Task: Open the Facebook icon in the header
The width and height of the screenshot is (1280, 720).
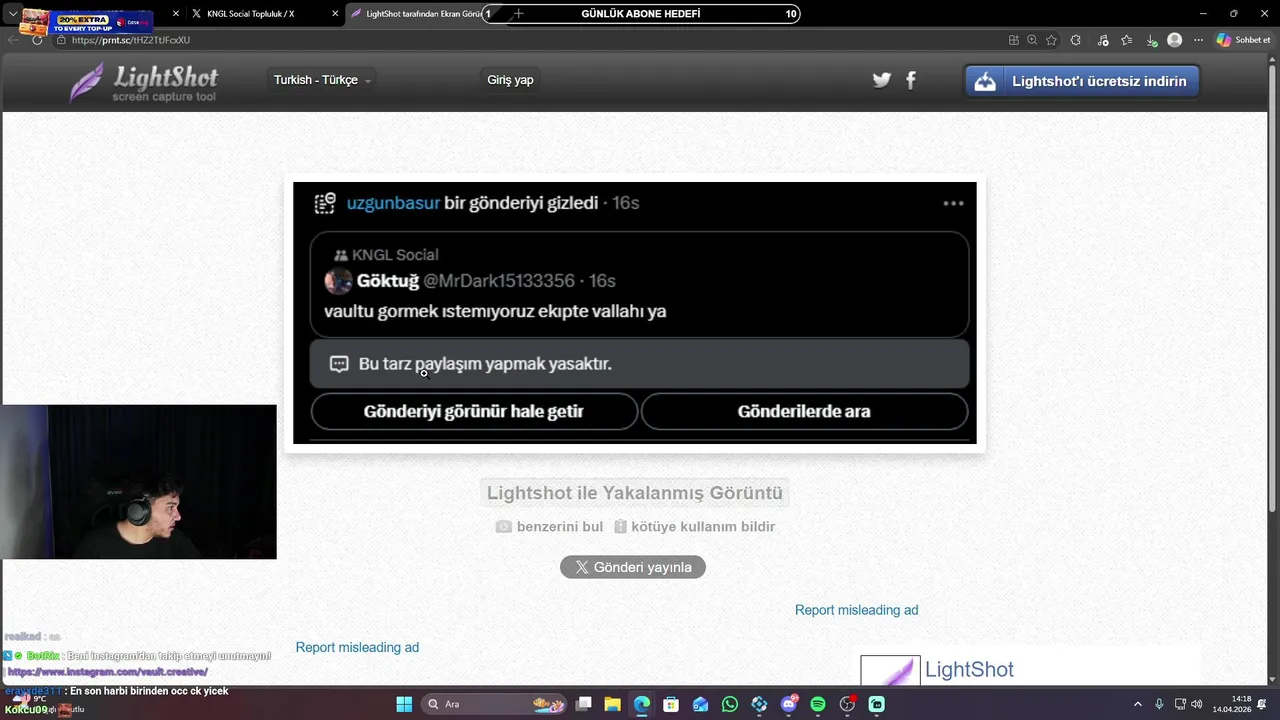Action: tap(911, 80)
